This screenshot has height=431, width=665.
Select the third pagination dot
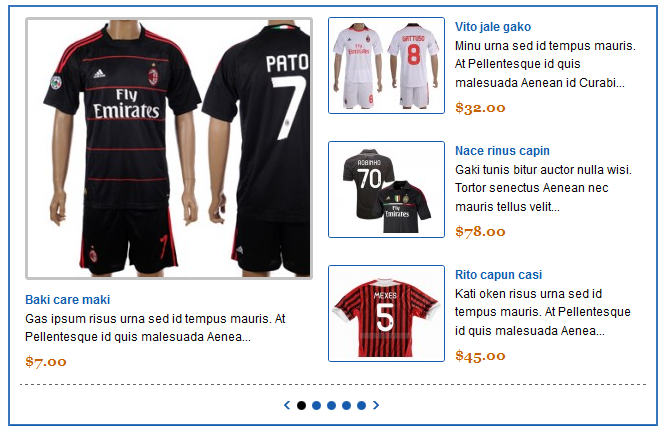[331, 406]
